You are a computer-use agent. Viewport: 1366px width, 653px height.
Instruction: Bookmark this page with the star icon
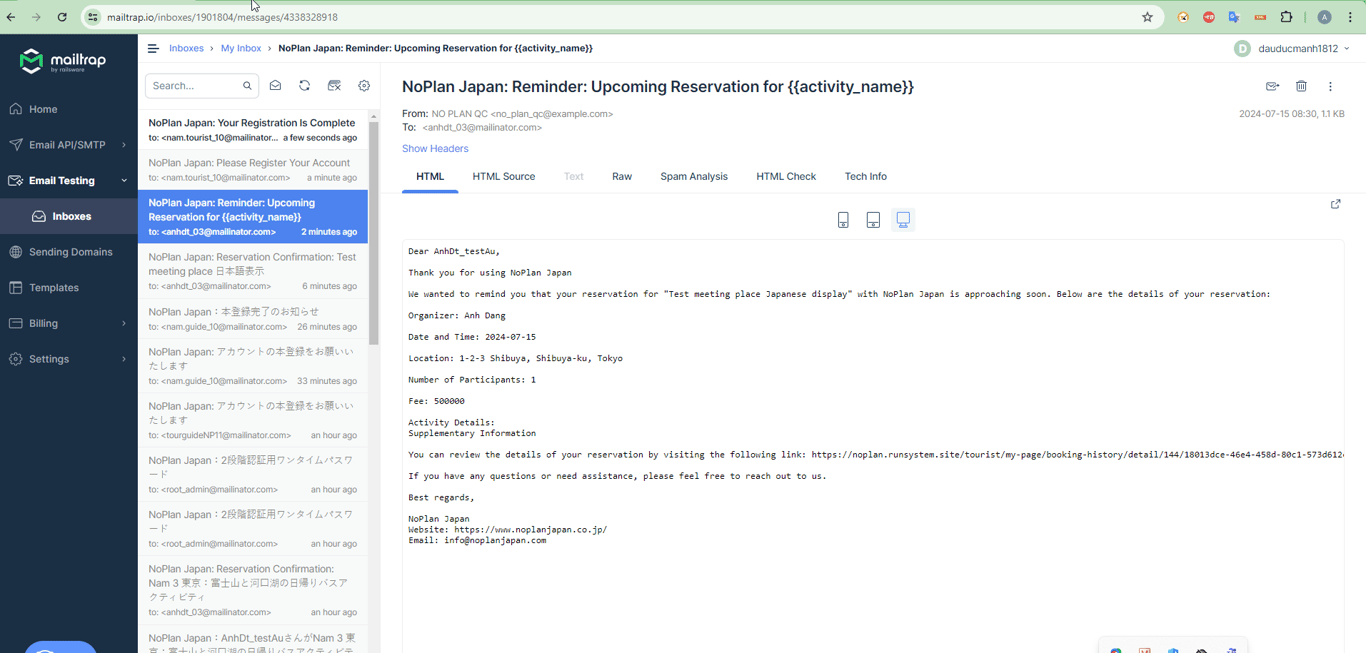(1147, 17)
